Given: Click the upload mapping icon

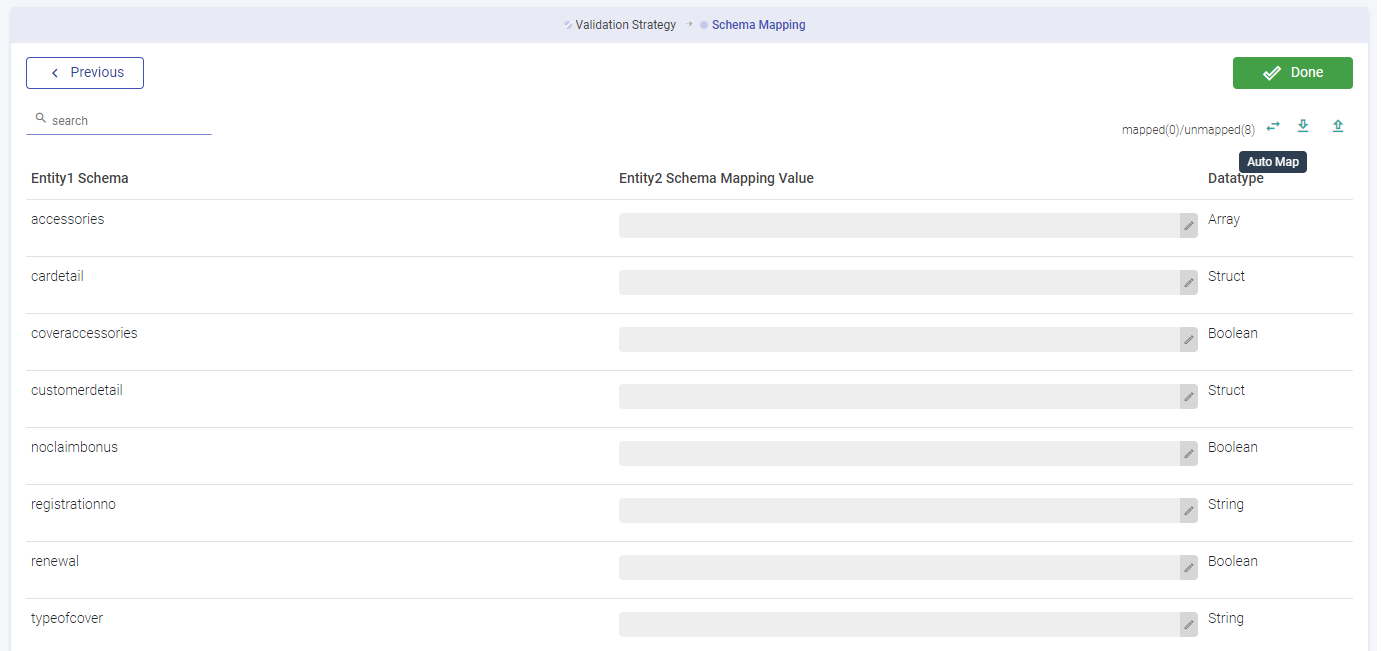Looking at the screenshot, I should click(x=1338, y=126).
